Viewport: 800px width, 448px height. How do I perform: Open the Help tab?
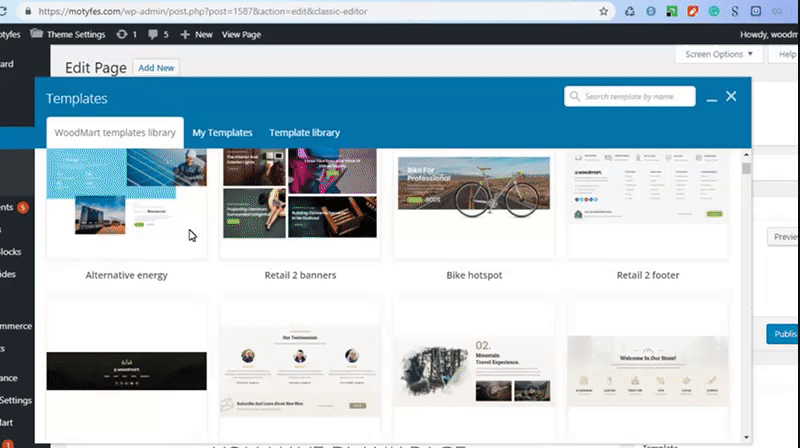click(783, 54)
